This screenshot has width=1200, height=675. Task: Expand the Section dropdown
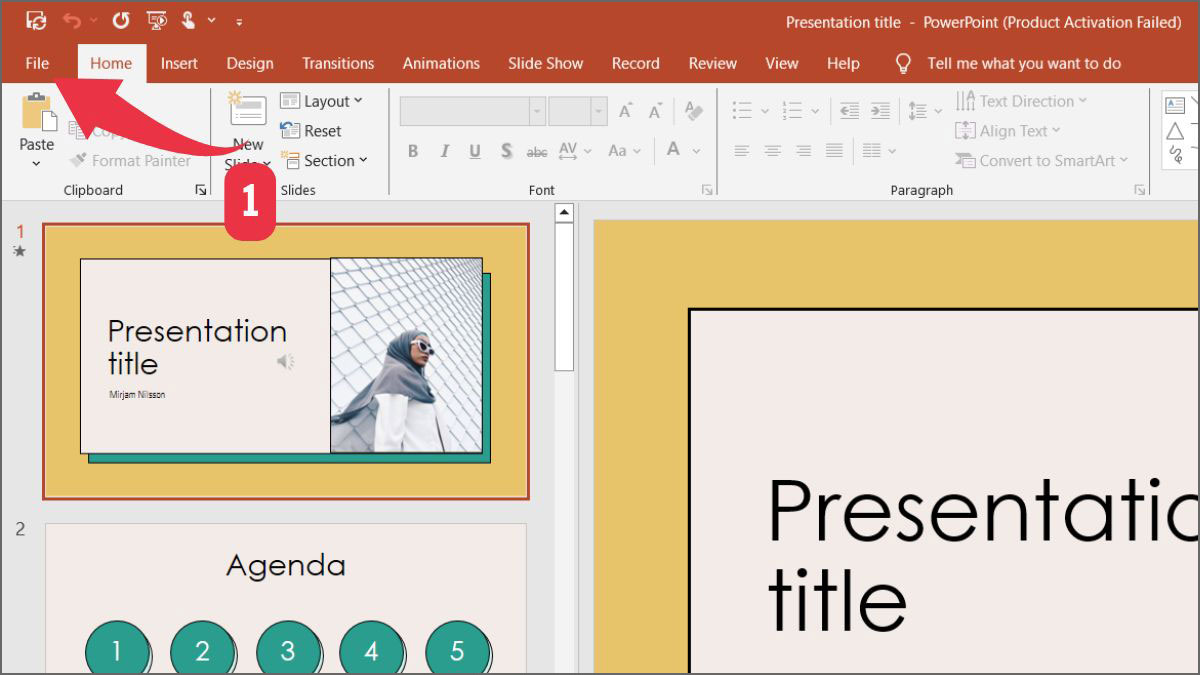[326, 160]
